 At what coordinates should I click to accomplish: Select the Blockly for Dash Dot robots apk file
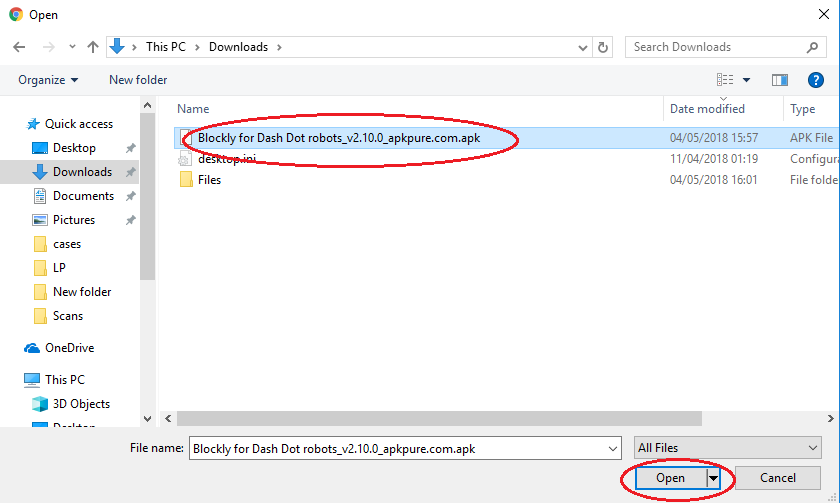point(339,138)
